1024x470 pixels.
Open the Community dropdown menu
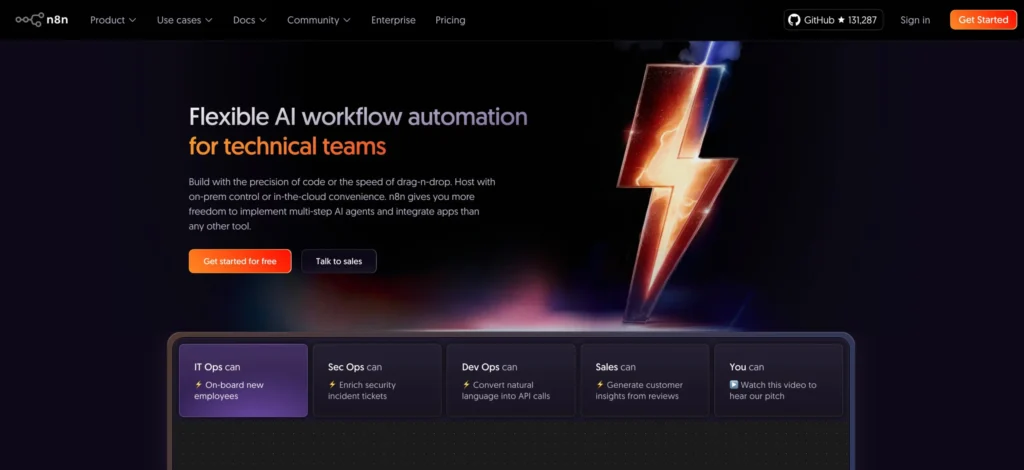(x=318, y=20)
